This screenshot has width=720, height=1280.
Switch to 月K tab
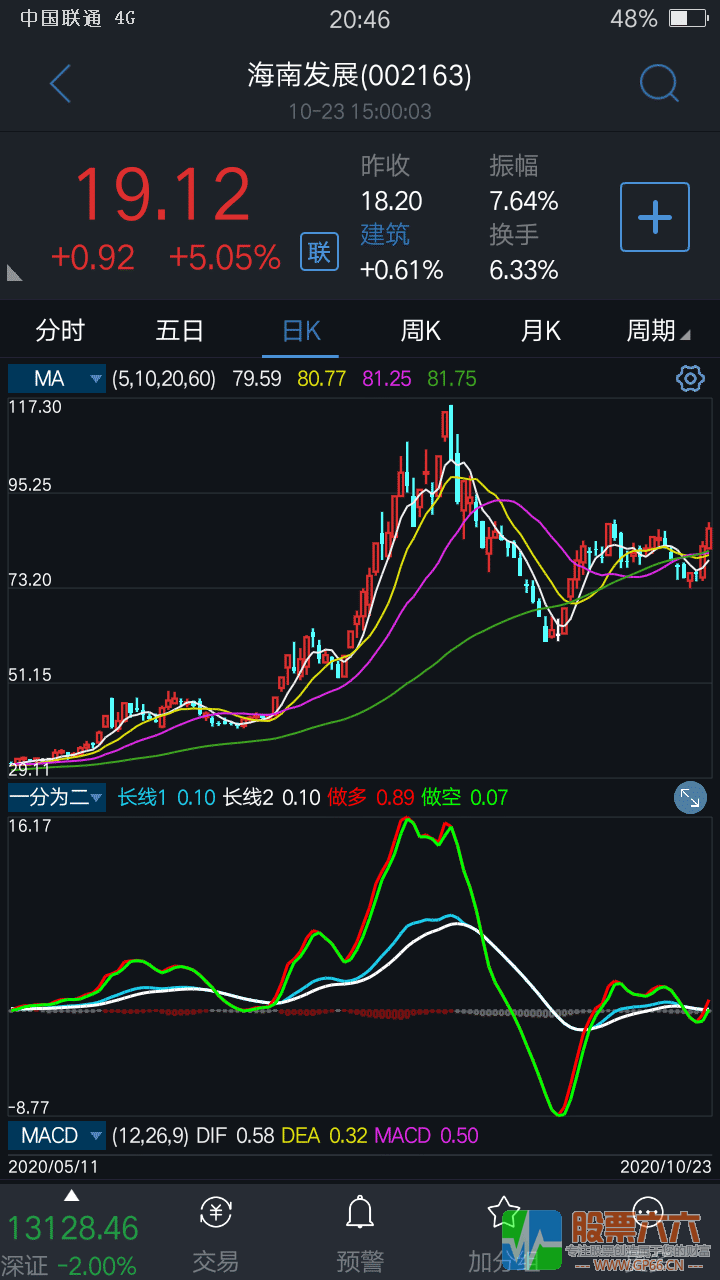(541, 330)
